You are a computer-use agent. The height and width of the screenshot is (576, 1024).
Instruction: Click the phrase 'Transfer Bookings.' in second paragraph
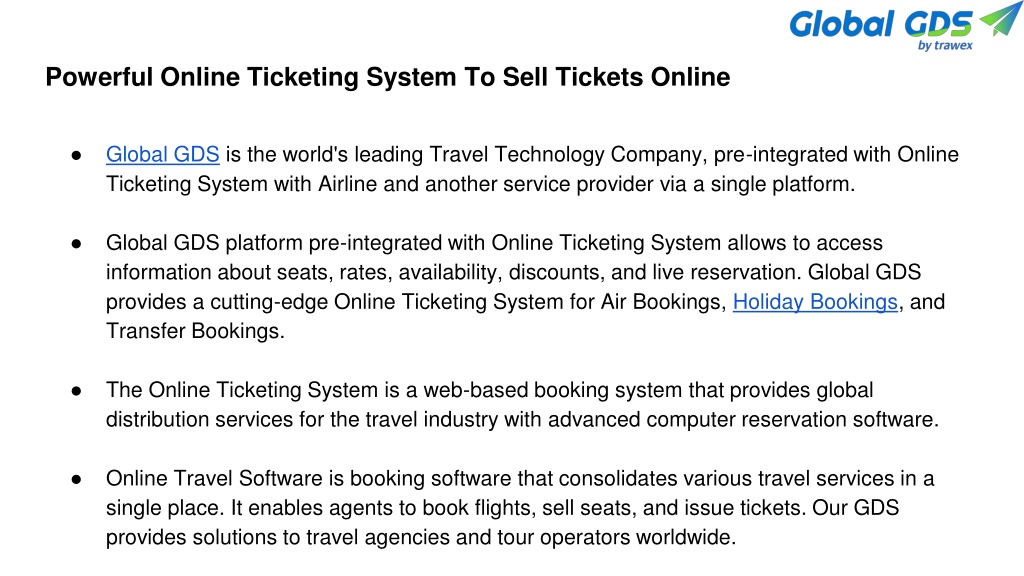(x=195, y=331)
